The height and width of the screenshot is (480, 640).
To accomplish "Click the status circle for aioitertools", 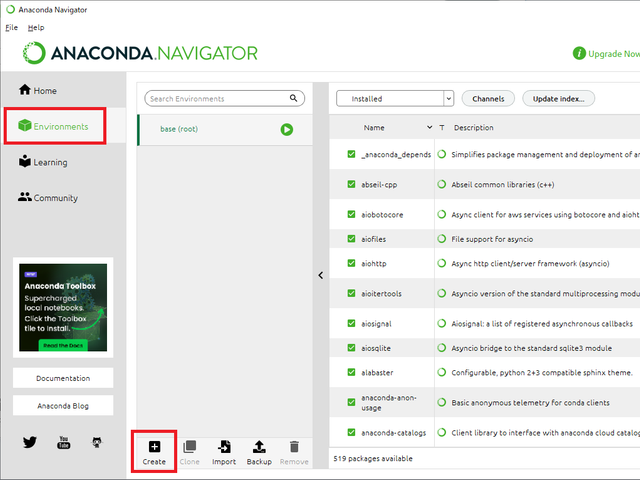I will coord(442,293).
